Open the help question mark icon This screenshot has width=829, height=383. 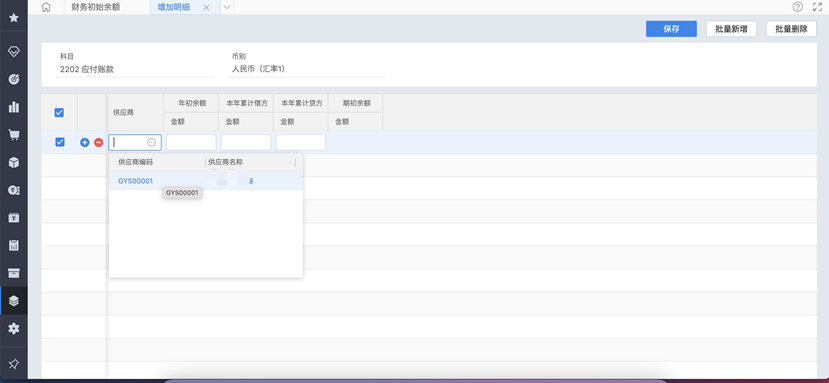(798, 7)
